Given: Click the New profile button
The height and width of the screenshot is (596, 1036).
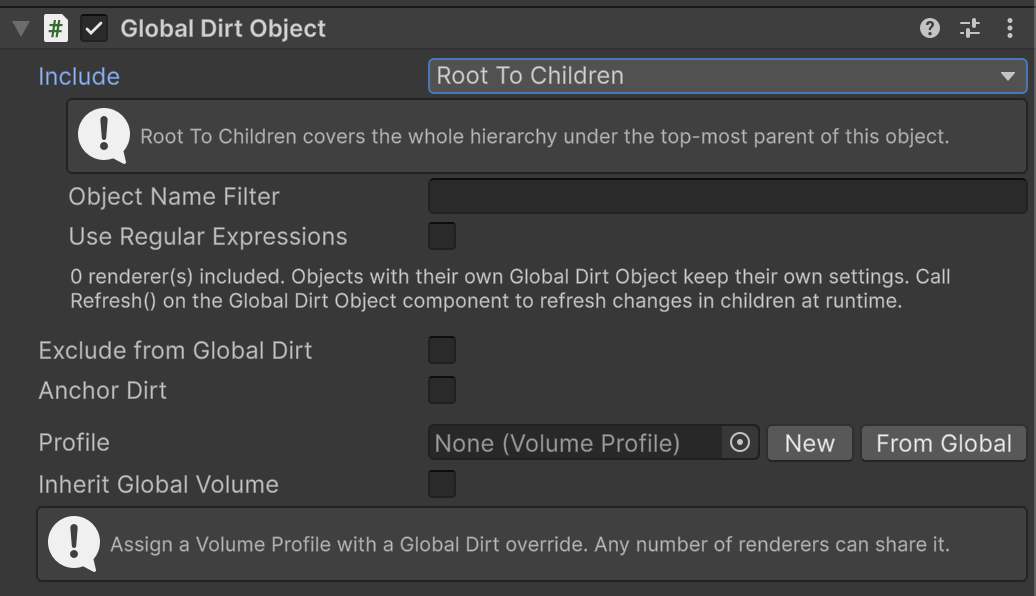Looking at the screenshot, I should click(x=810, y=443).
